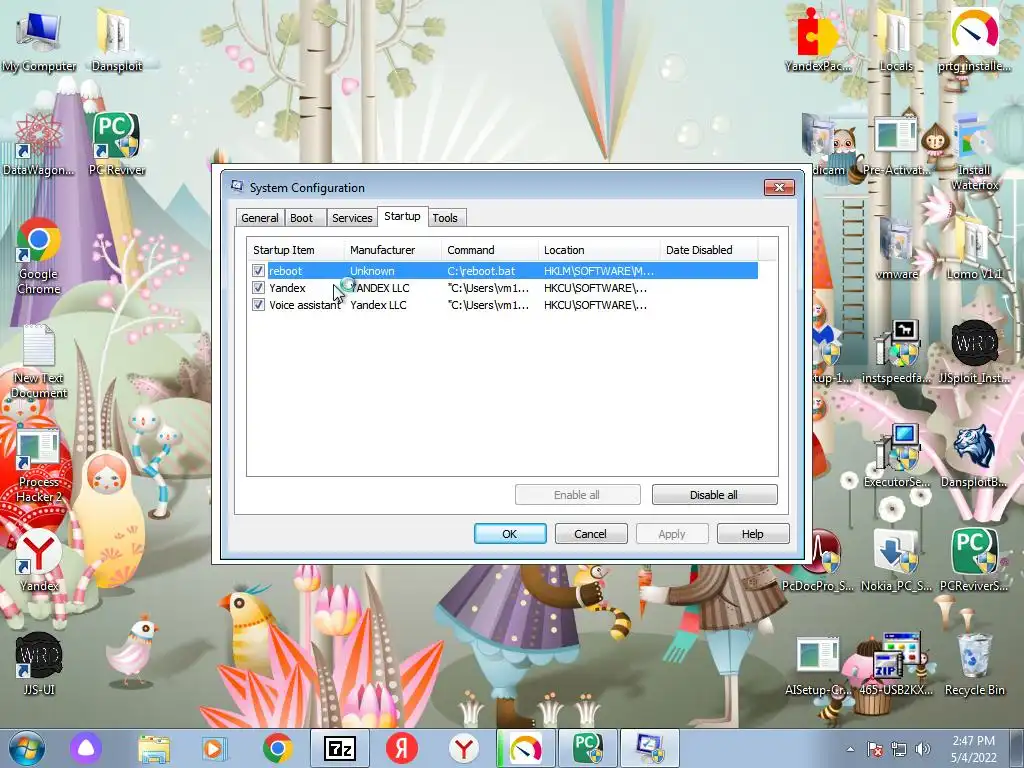The width and height of the screenshot is (1024, 768).
Task: Sort by Manufacturer column header
Action: coord(392,249)
